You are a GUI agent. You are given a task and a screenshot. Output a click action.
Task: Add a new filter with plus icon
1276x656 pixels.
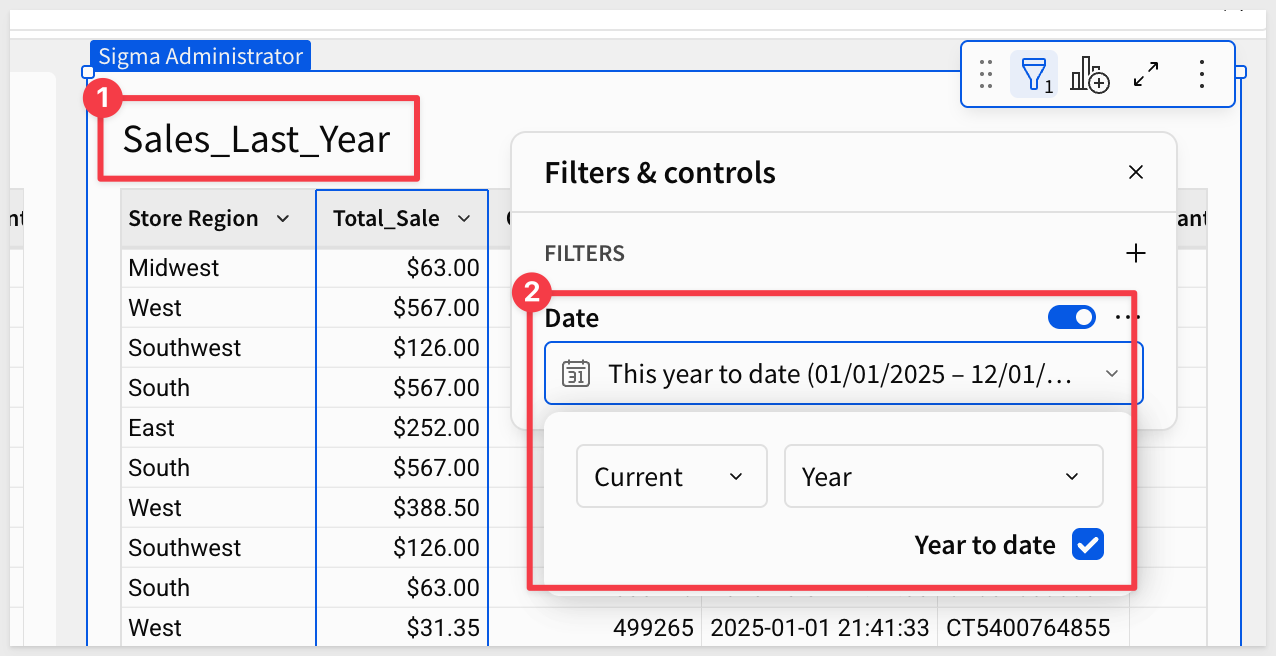pos(1135,253)
